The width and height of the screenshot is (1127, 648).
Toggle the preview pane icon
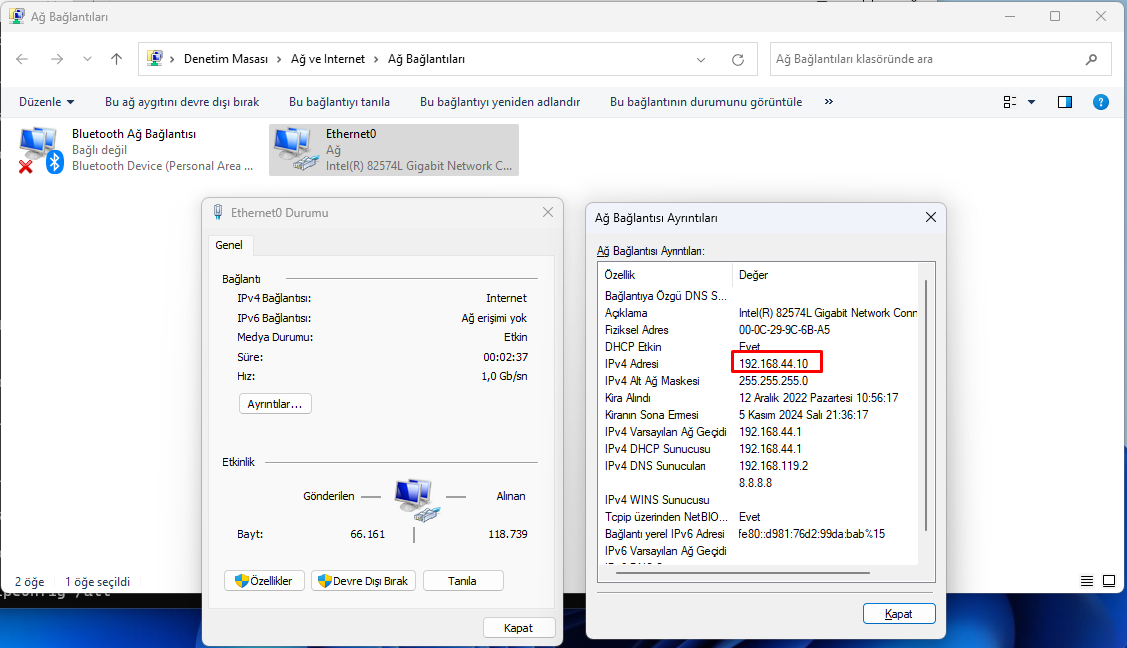pos(1064,102)
